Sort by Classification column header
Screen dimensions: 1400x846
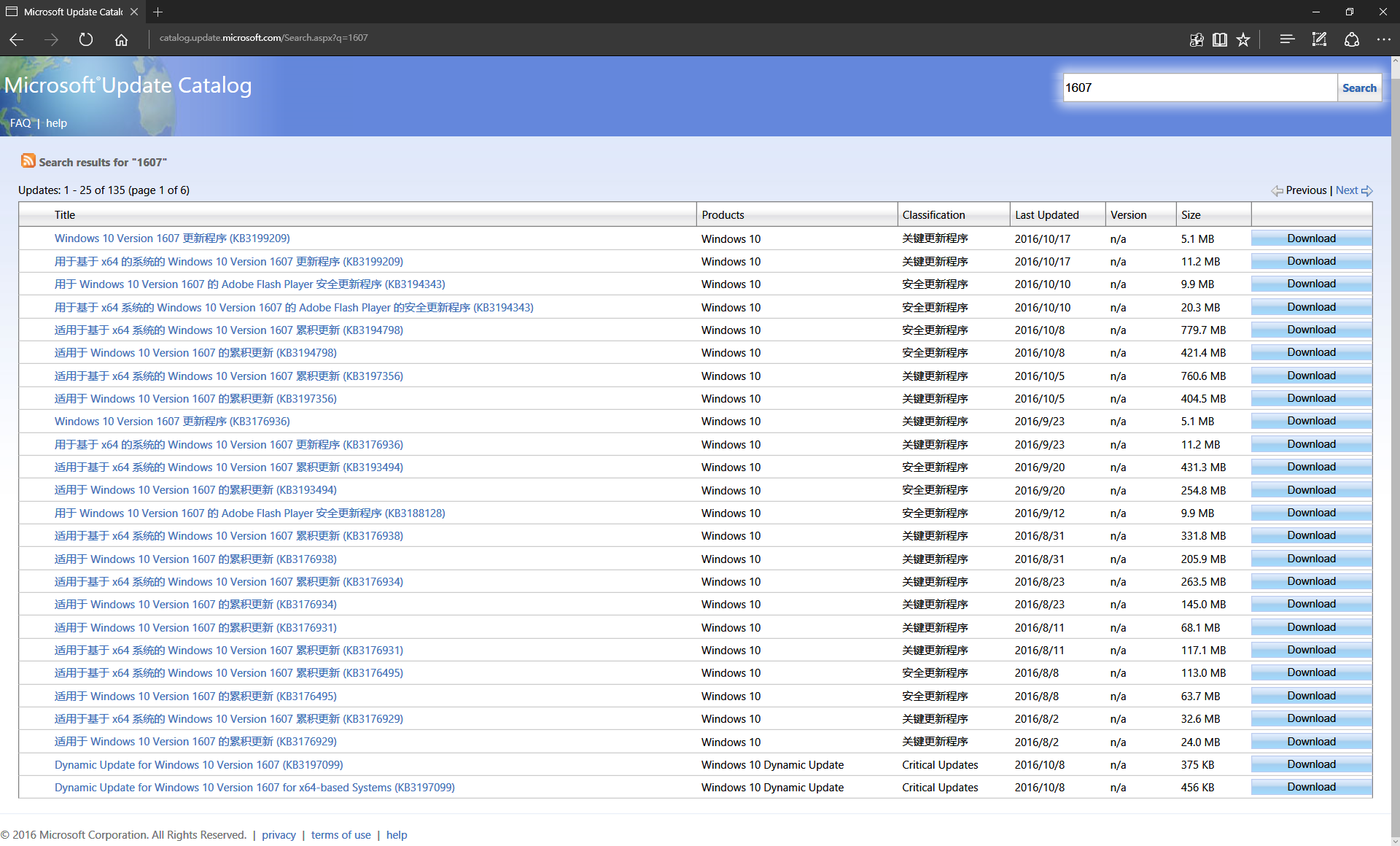[933, 215]
